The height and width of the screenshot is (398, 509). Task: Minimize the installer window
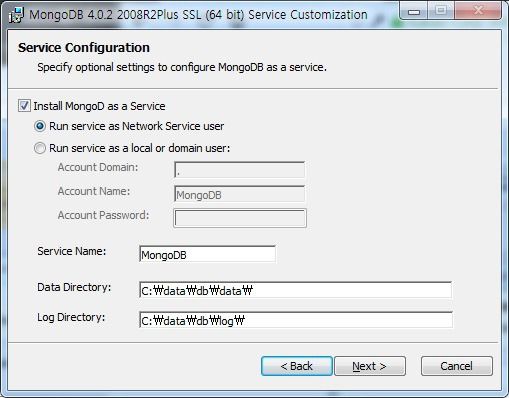(414, 11)
